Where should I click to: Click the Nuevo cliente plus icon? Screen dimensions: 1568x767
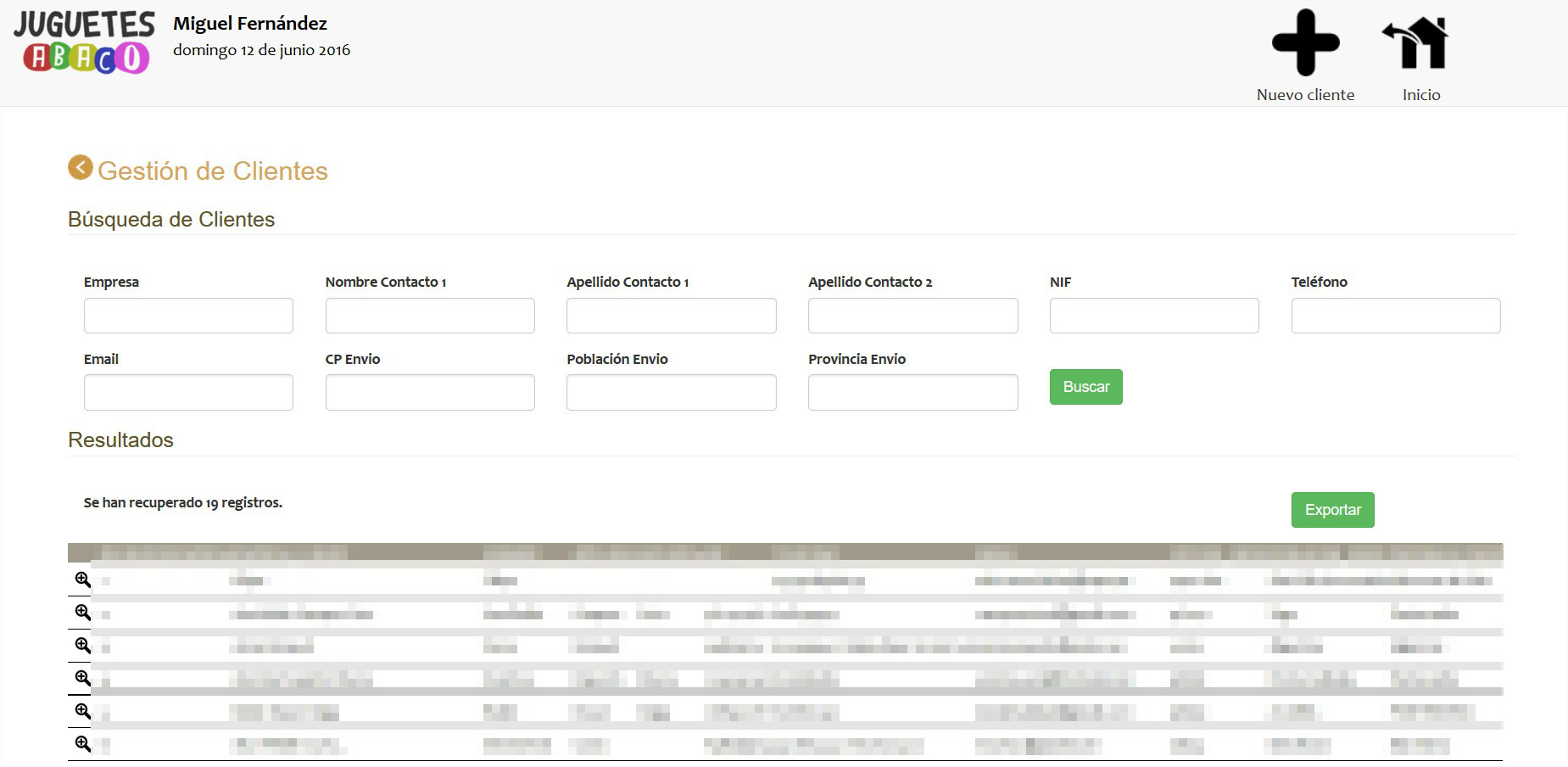pyautogui.click(x=1305, y=43)
